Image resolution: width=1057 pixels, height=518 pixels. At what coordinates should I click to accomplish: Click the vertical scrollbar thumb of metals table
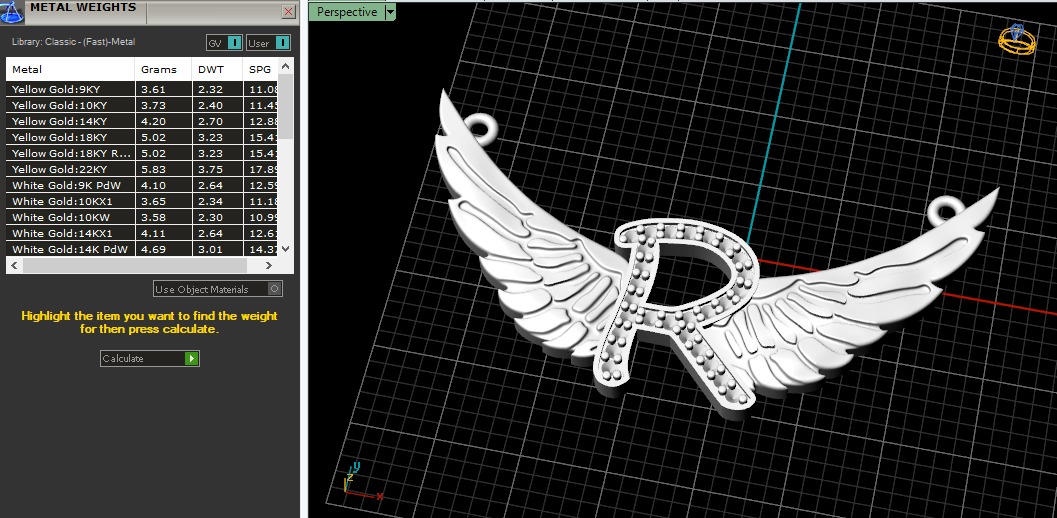[x=285, y=106]
